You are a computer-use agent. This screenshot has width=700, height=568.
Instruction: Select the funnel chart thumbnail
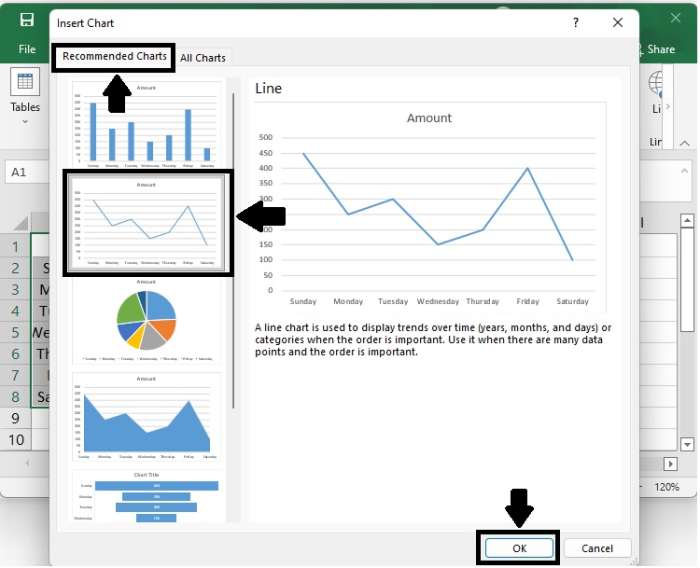[146, 496]
